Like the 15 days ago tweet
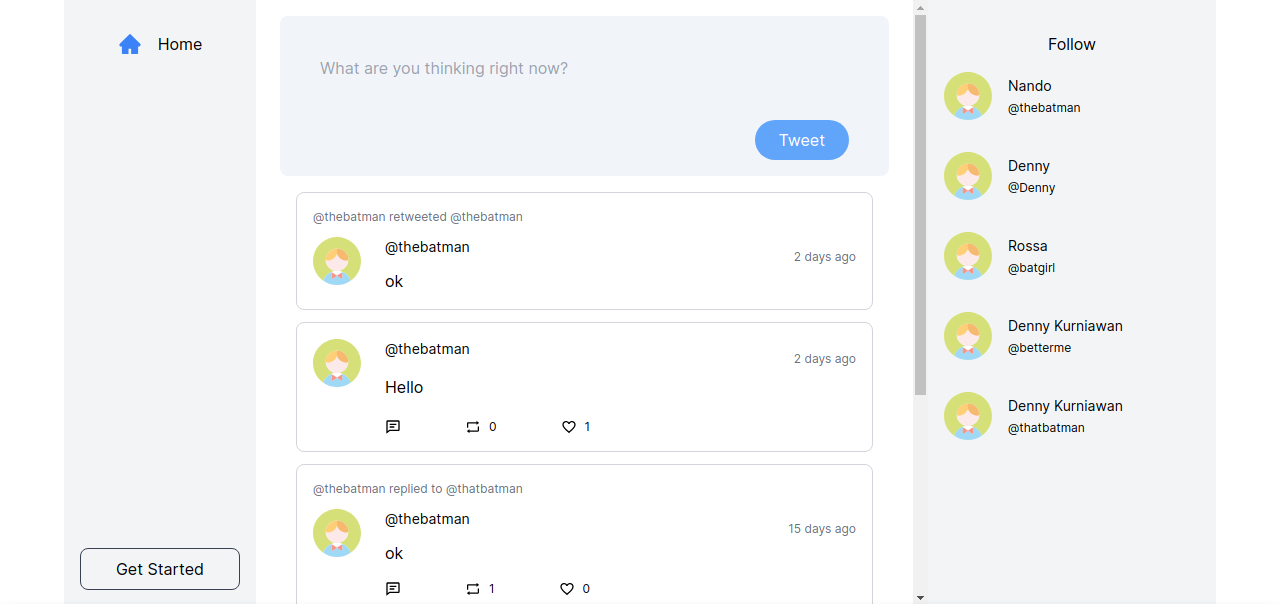 567,589
